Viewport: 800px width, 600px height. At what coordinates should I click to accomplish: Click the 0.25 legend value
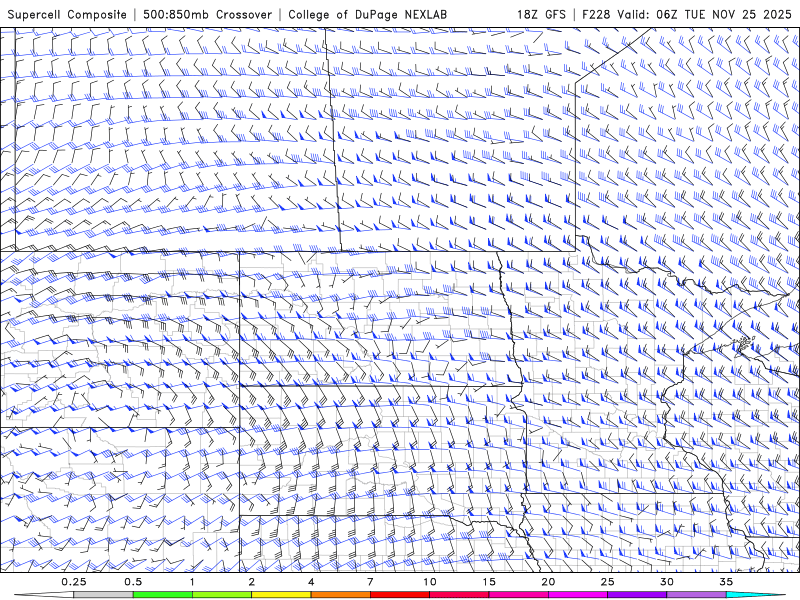[x=74, y=582]
